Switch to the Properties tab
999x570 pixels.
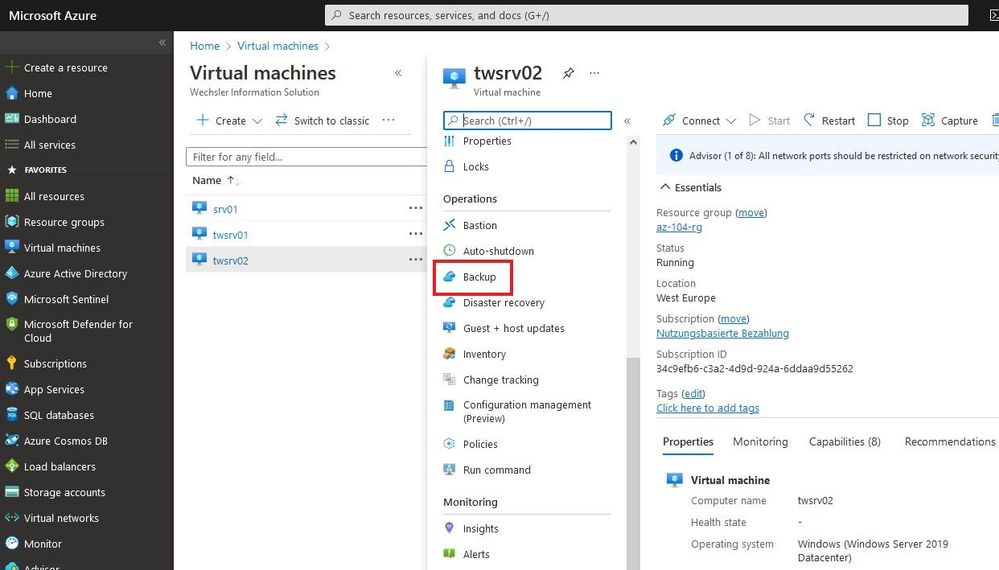click(x=687, y=442)
